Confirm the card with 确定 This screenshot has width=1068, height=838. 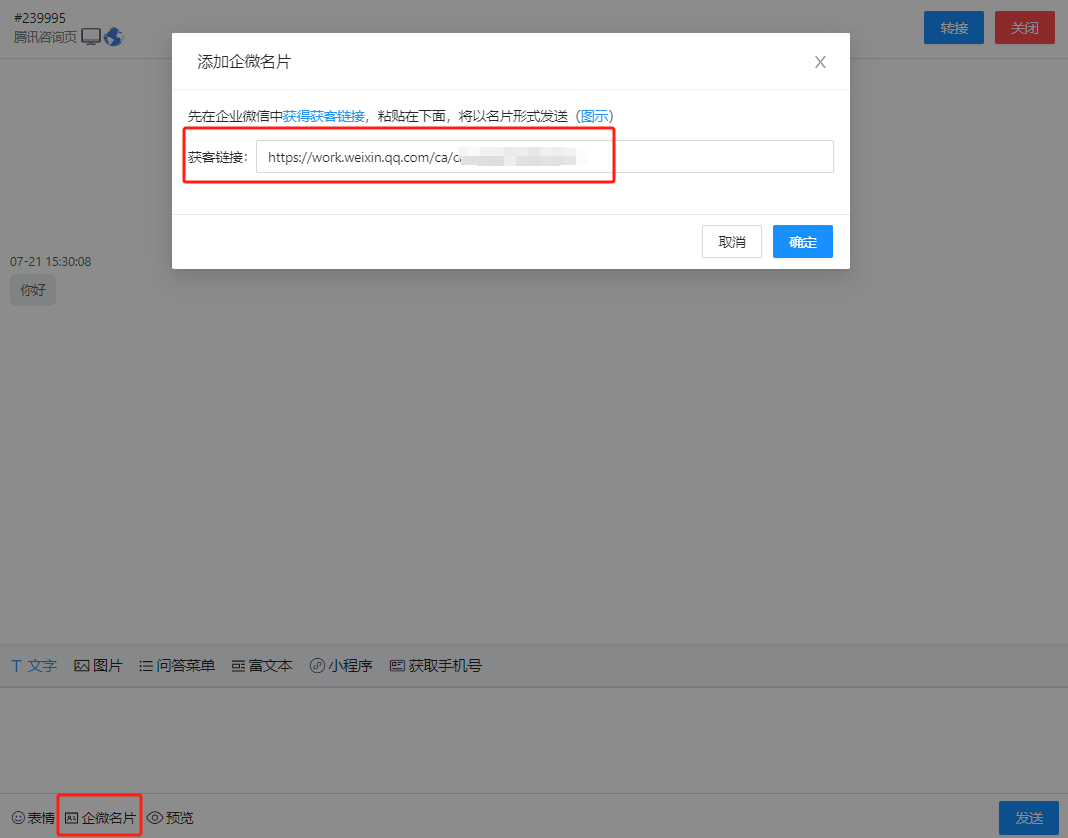[x=802, y=241]
